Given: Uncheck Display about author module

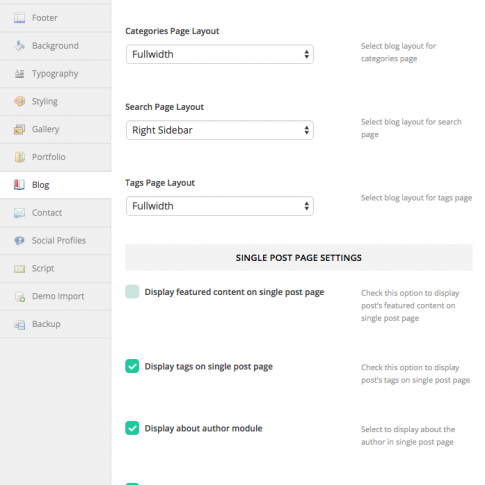Looking at the screenshot, I should click(132, 428).
